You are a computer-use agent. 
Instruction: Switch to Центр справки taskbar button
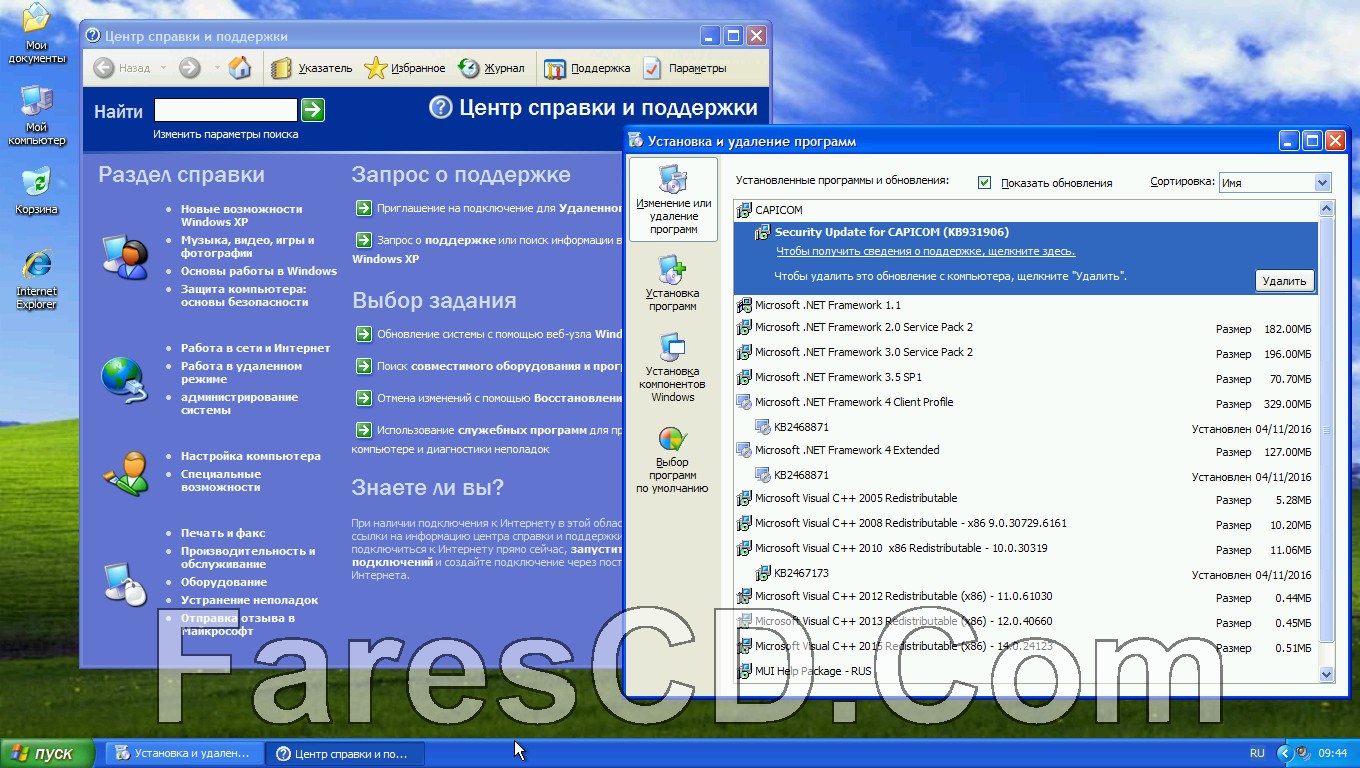(x=345, y=753)
